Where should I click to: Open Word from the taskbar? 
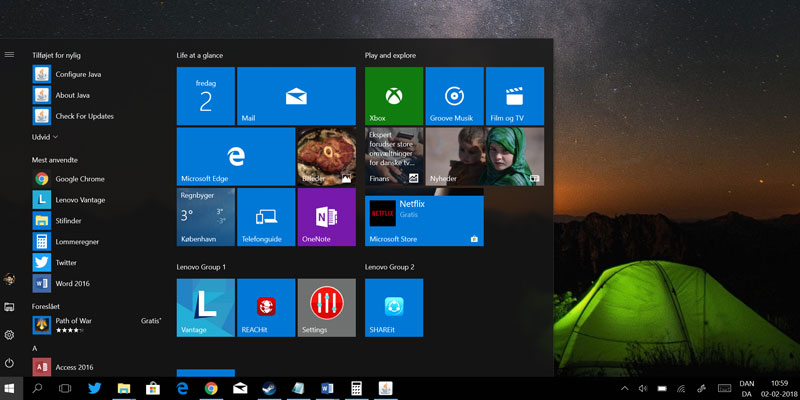[x=327, y=389]
